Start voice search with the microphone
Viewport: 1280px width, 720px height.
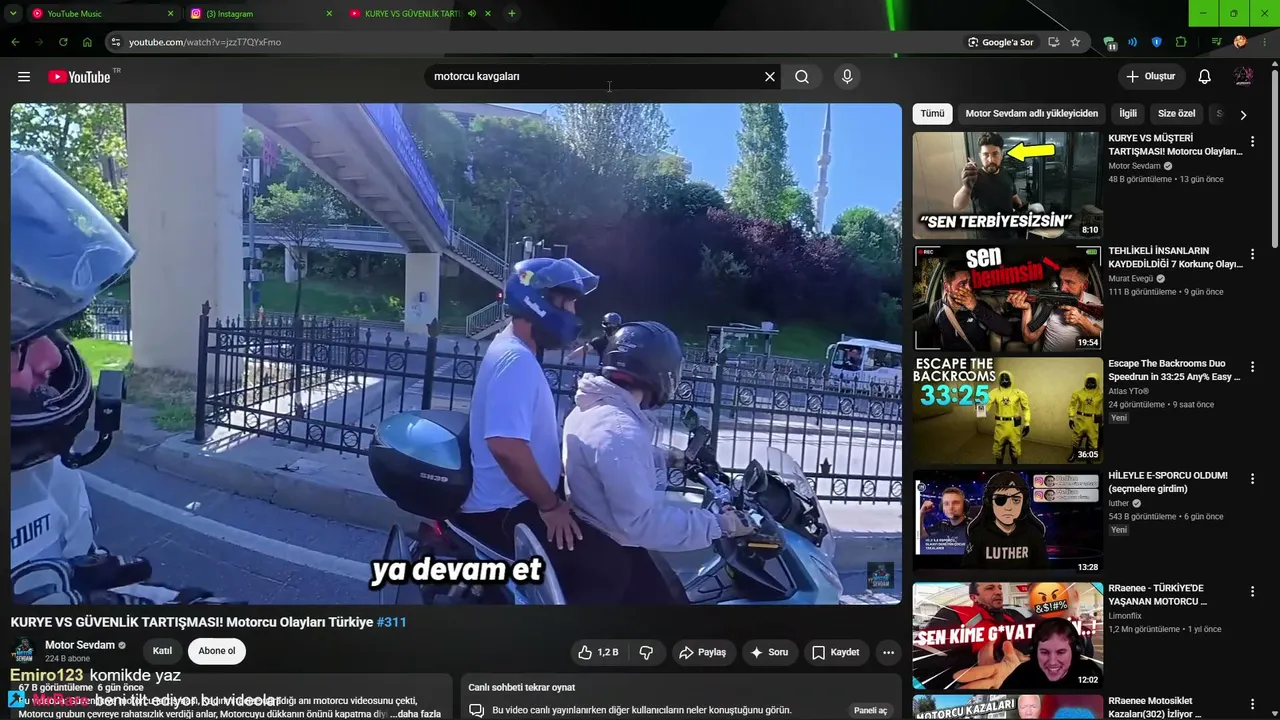coord(847,77)
